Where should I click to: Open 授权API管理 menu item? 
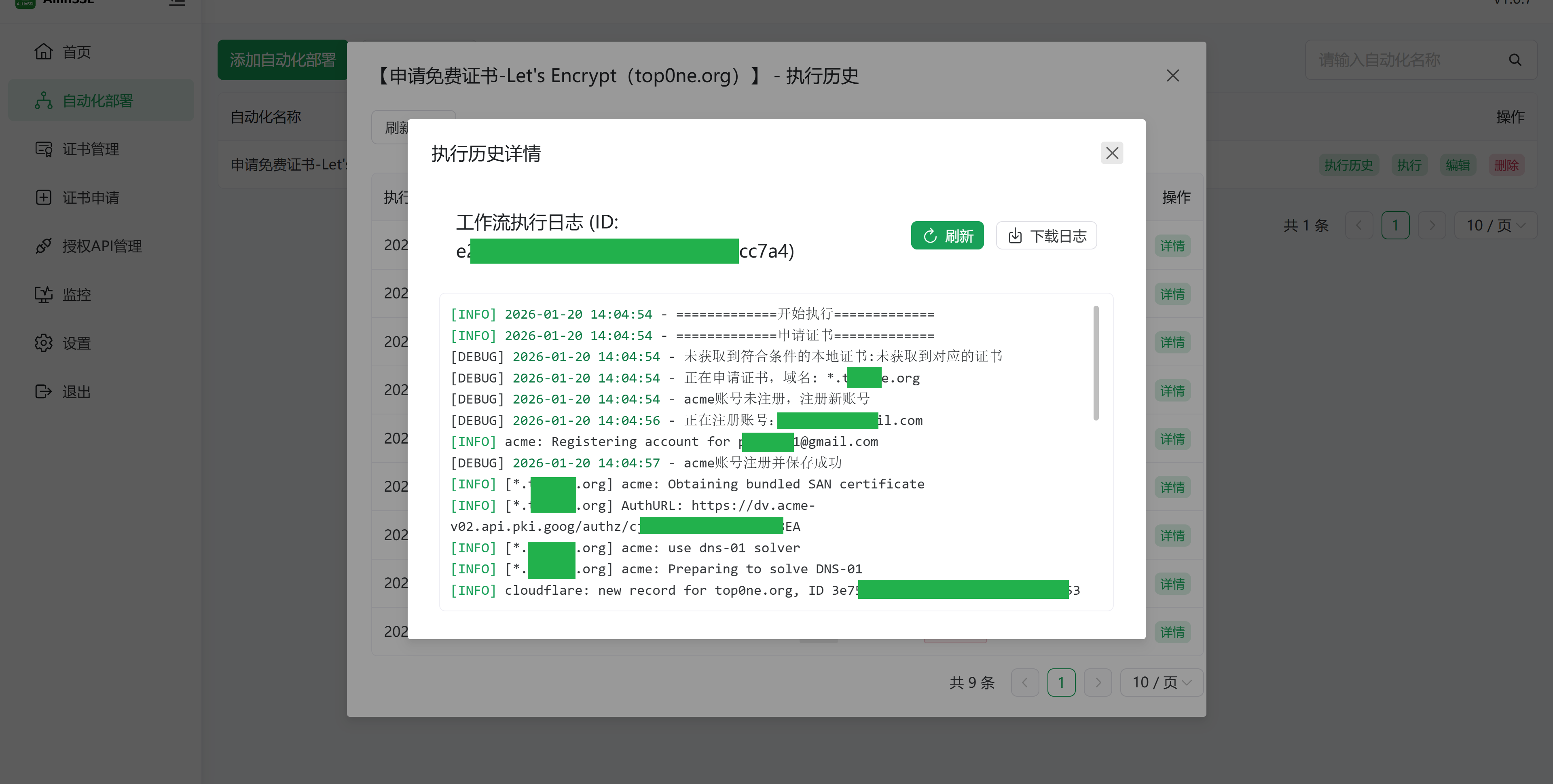point(102,247)
